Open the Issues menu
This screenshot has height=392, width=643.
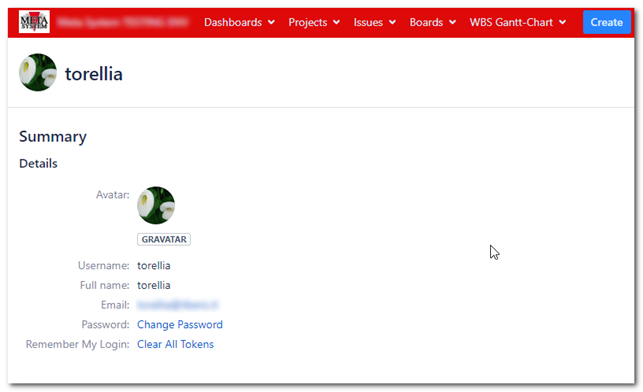pos(375,22)
